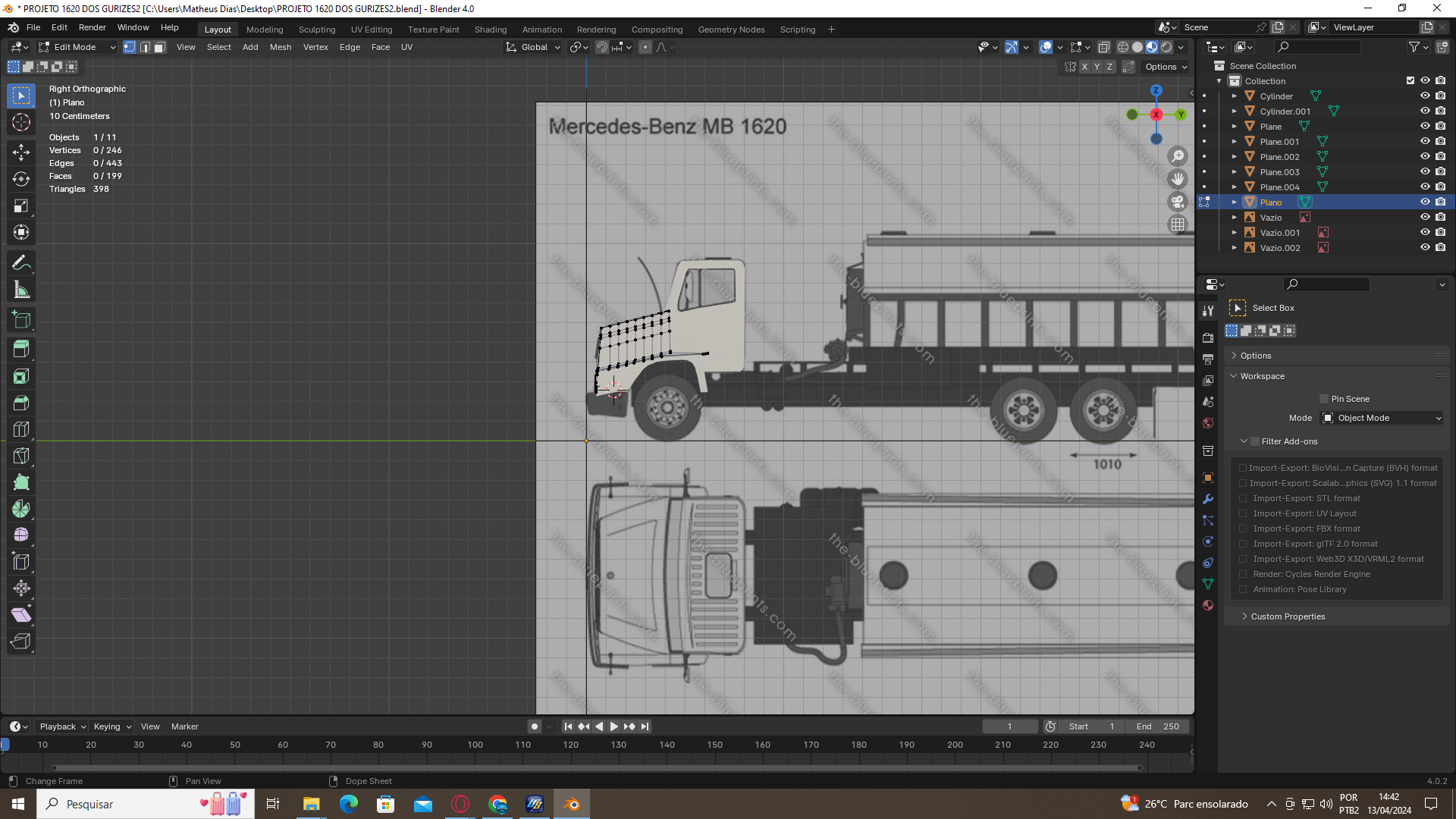Open the Edit Mode dropdown
Screen dimensions: 1456x819
click(77, 47)
